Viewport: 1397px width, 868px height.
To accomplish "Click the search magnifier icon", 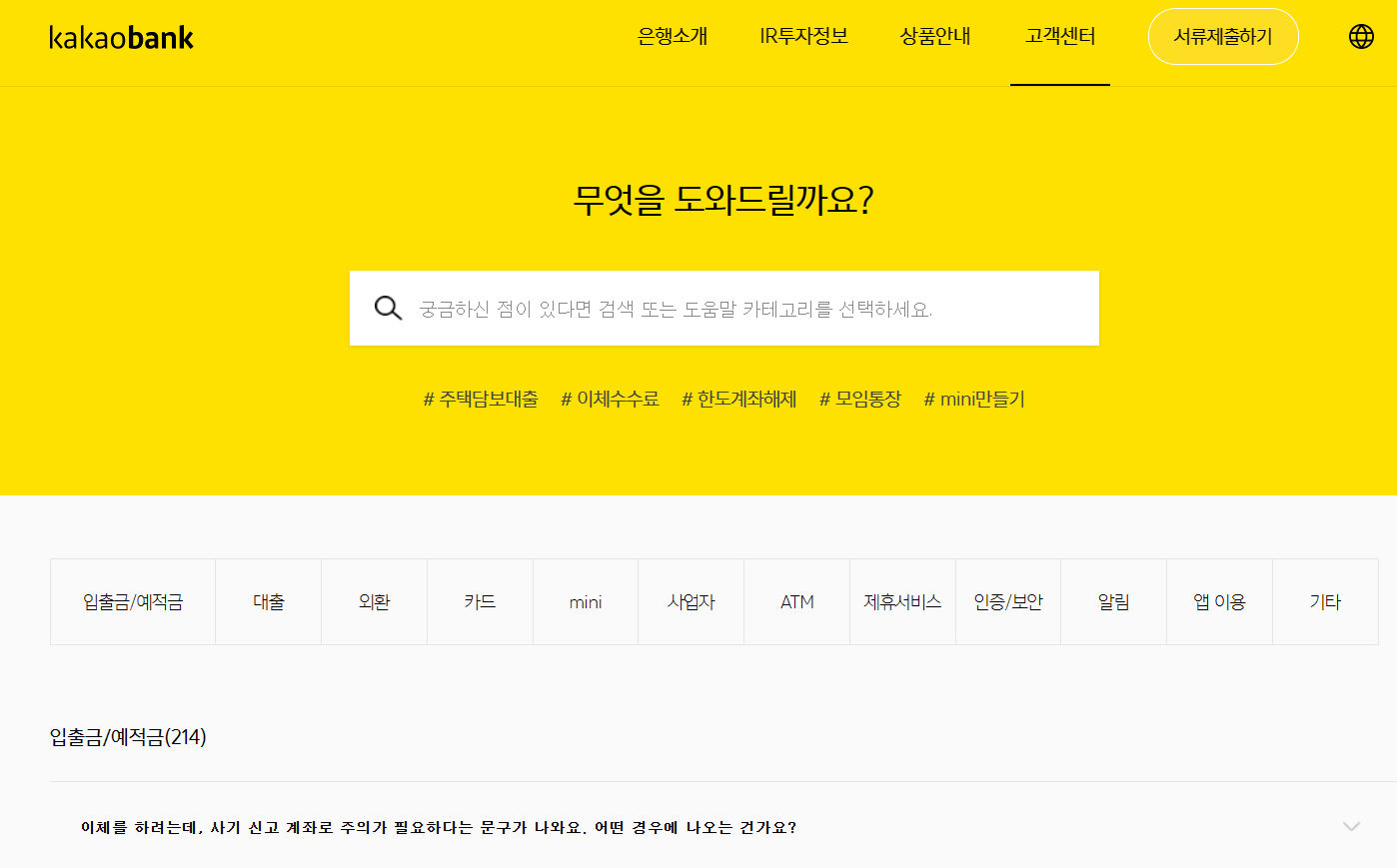I will [x=388, y=308].
